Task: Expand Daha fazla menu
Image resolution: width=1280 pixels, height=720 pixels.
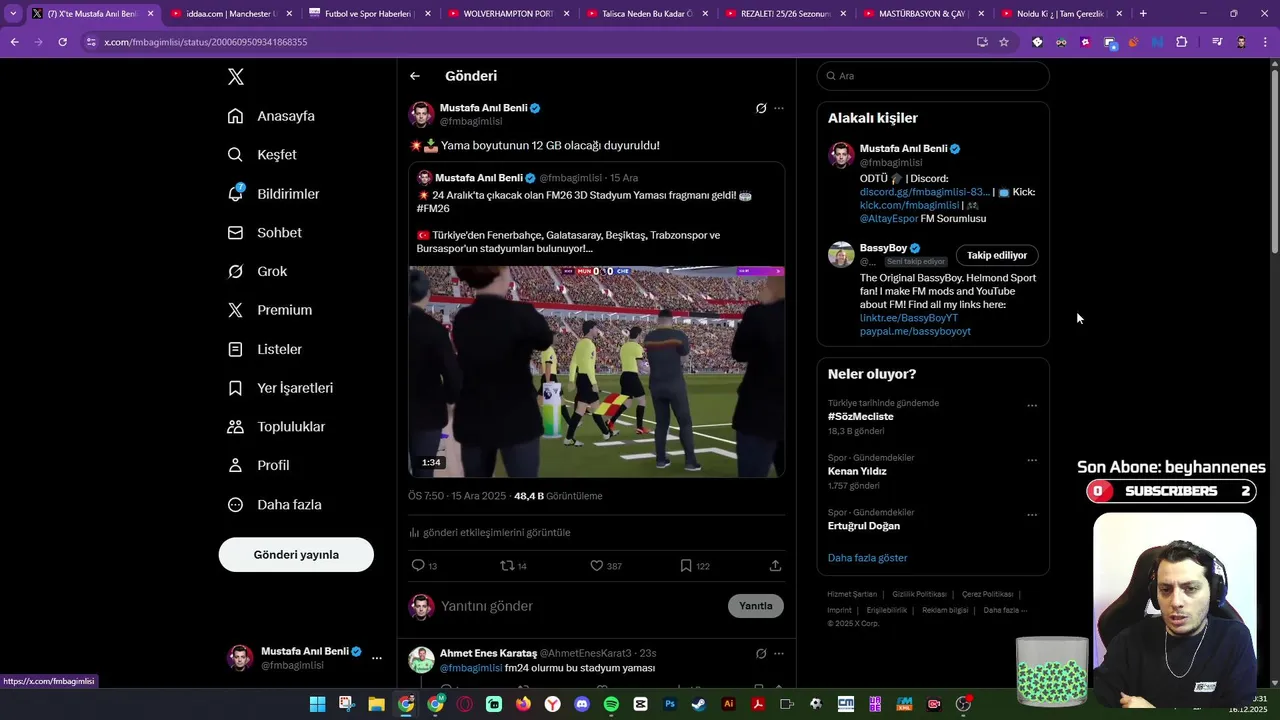Action: click(x=274, y=505)
